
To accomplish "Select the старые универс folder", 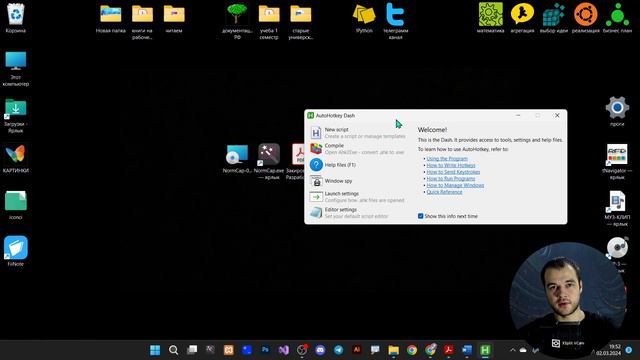I will coord(301,21).
